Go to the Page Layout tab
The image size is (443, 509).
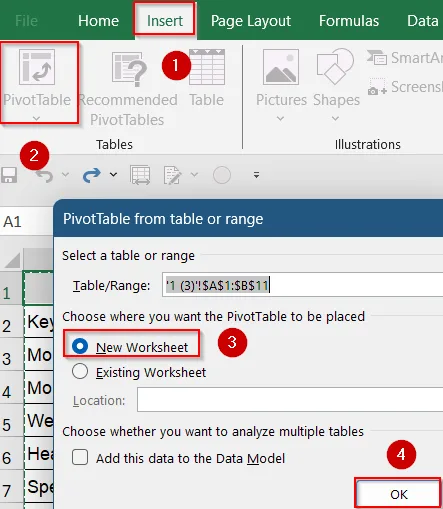(251, 21)
